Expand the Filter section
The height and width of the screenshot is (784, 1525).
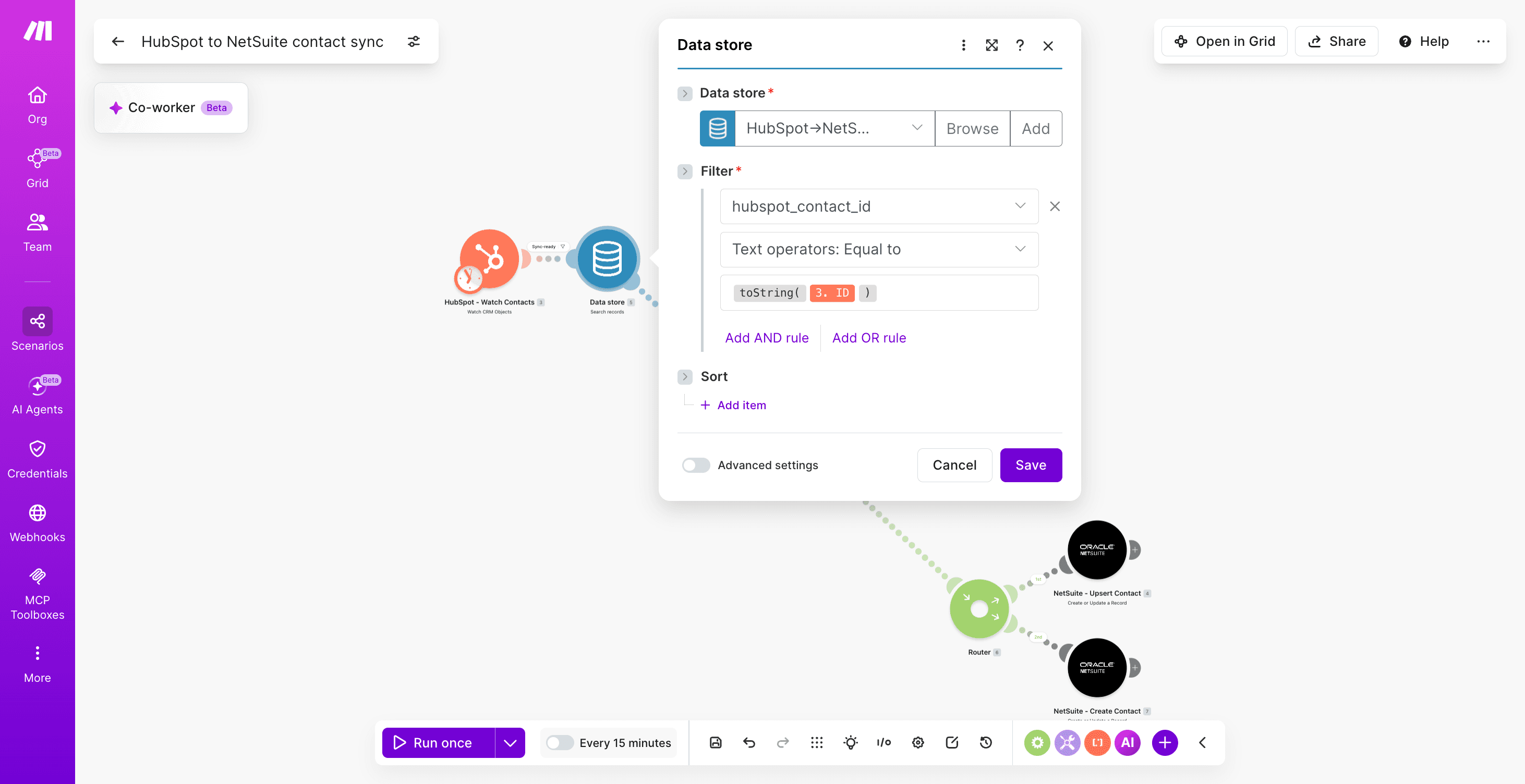[x=685, y=171]
